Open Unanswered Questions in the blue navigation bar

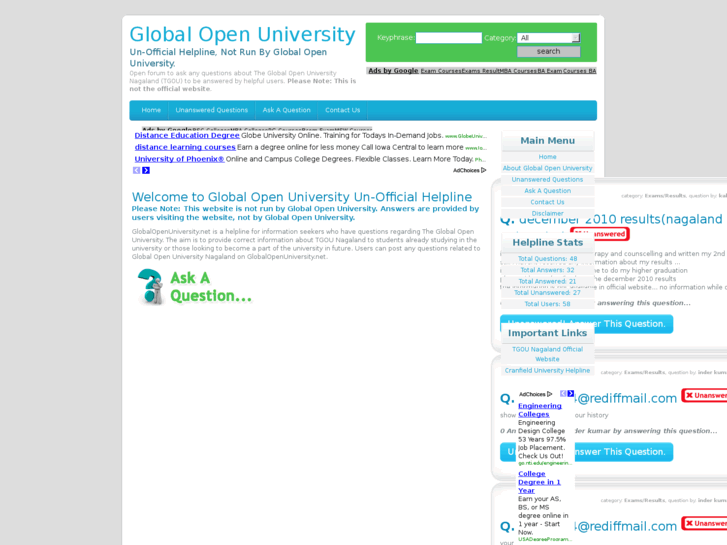tap(211, 110)
